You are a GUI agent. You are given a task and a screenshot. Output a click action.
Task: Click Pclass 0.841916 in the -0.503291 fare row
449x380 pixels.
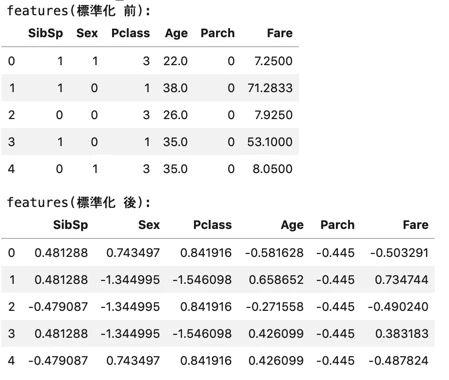[x=206, y=253]
